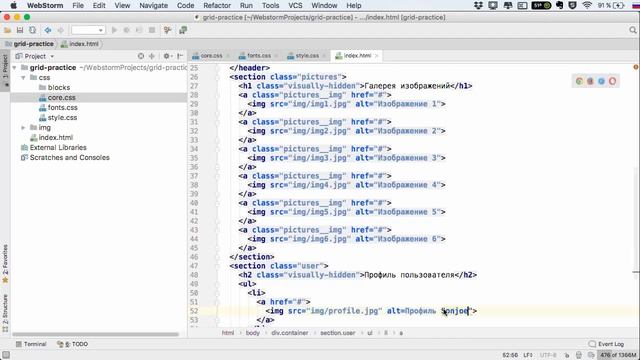Screen dimensions: 640x360
Task: Click body in editor breadcrumbs
Action: (x=253, y=333)
